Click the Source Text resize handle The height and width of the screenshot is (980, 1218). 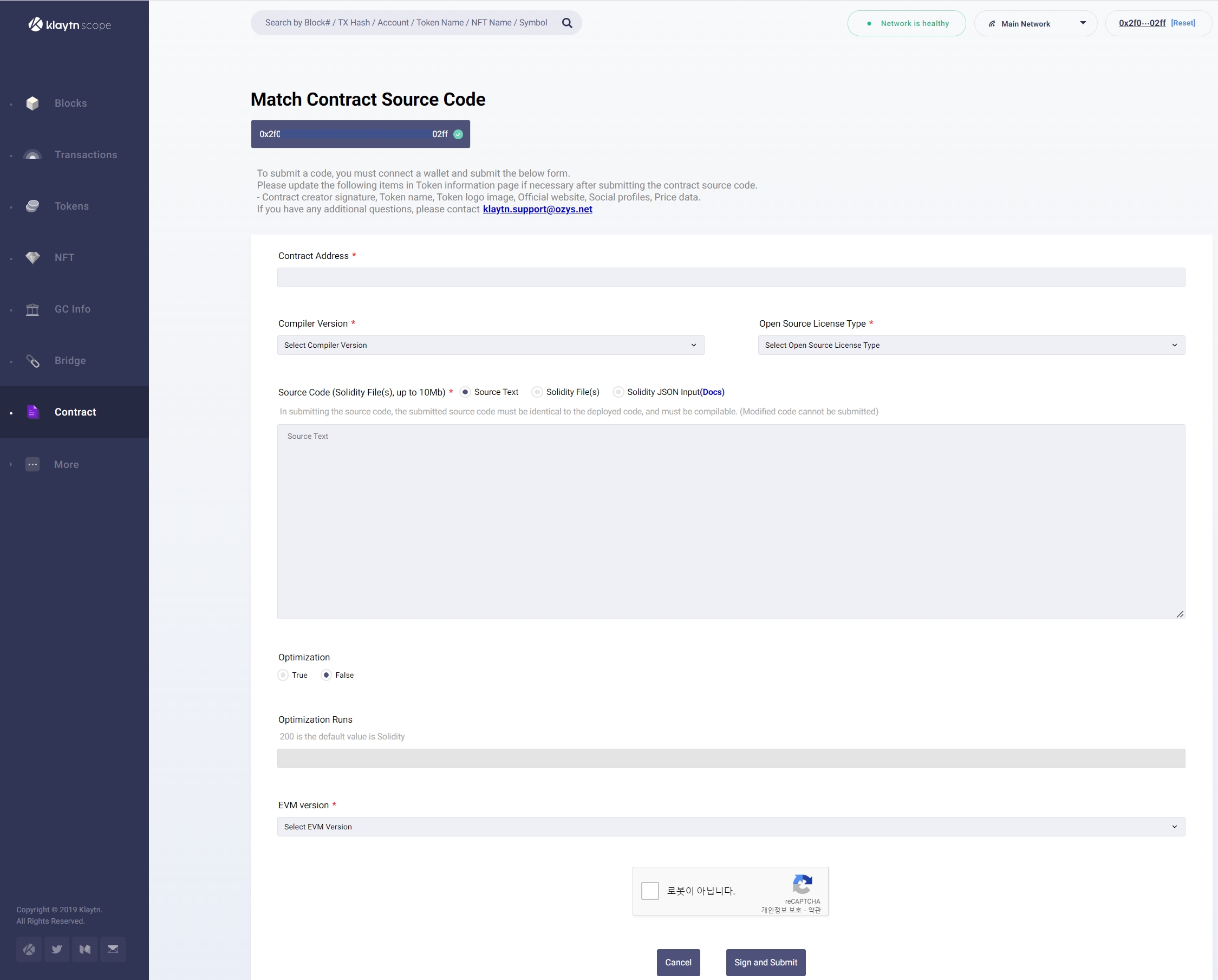1180,614
